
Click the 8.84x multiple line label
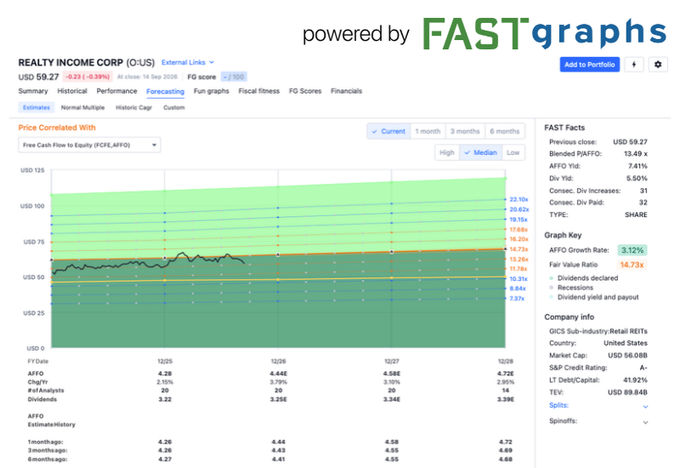click(x=517, y=288)
